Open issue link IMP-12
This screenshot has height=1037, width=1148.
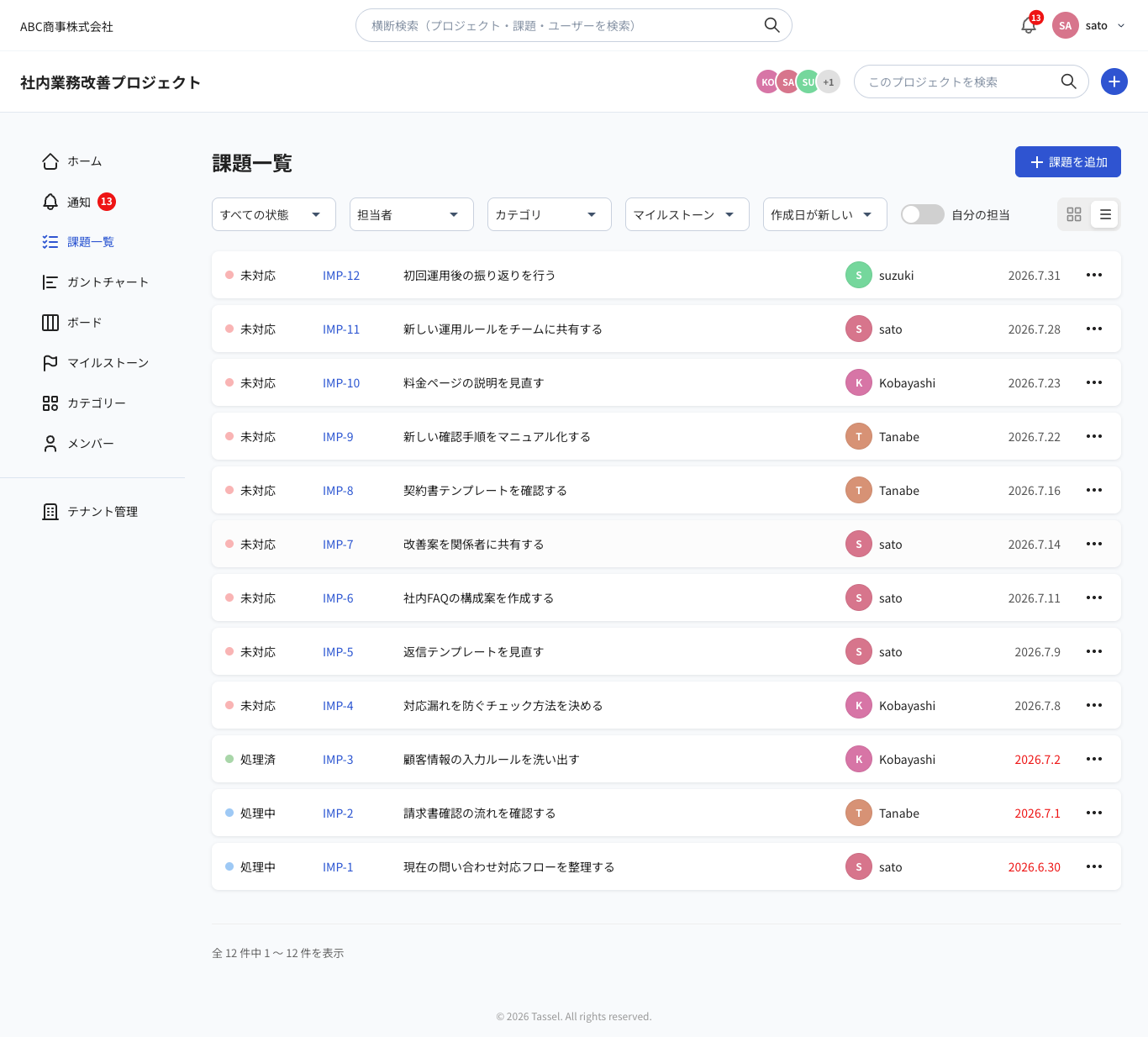(x=341, y=276)
